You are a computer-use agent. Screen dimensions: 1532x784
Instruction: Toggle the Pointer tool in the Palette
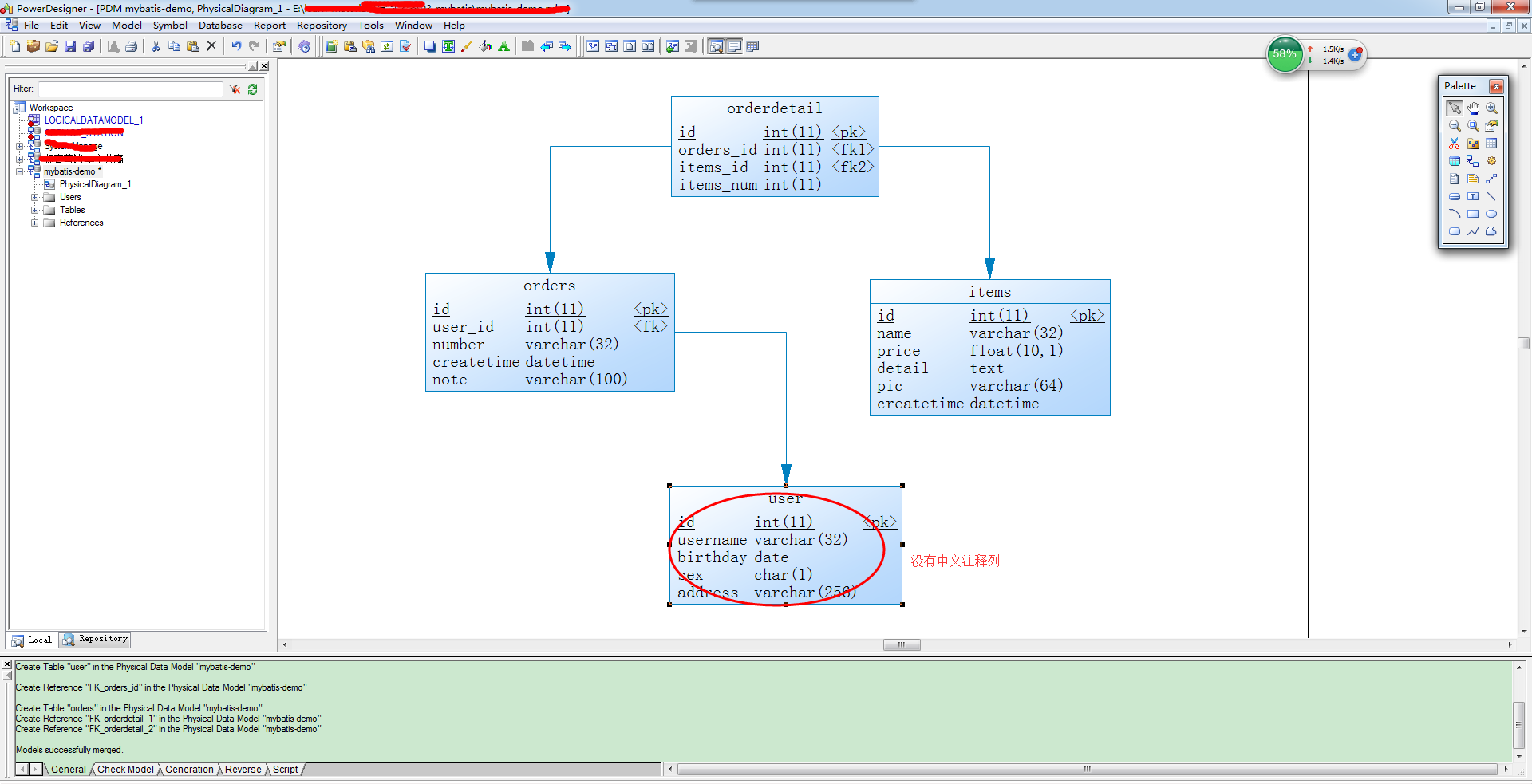pyautogui.click(x=1455, y=108)
